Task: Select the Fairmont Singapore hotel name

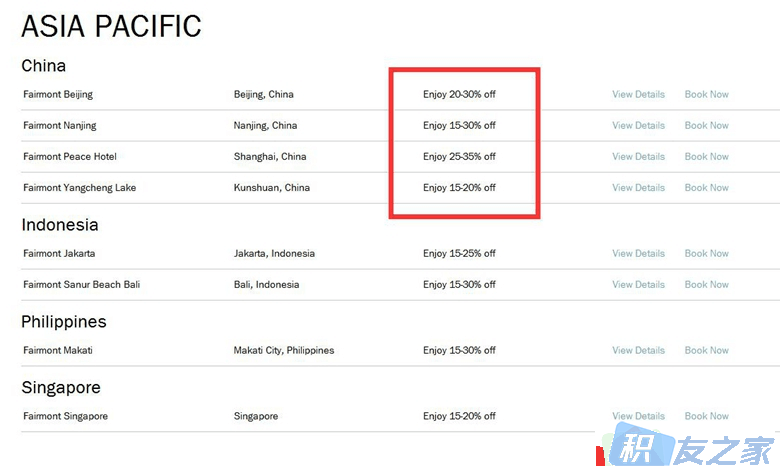Action: (x=65, y=416)
